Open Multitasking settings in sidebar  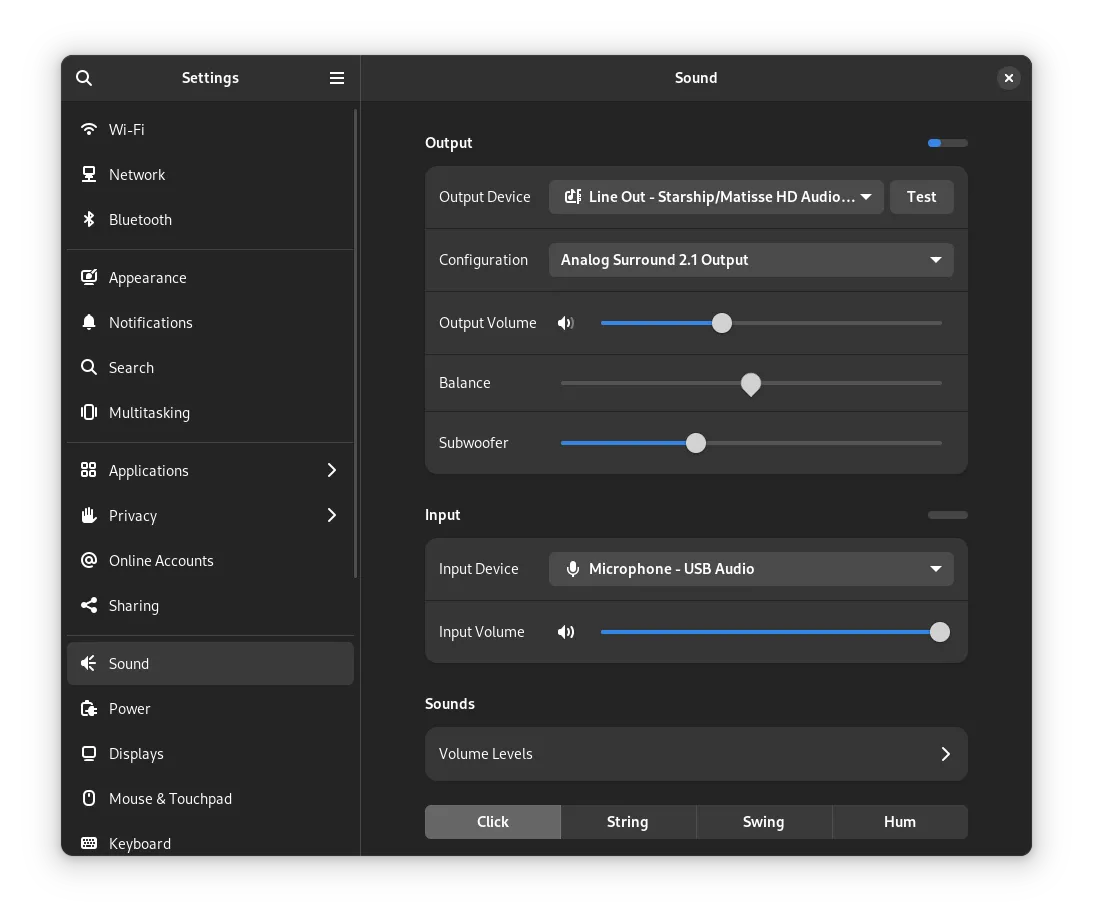pos(149,413)
